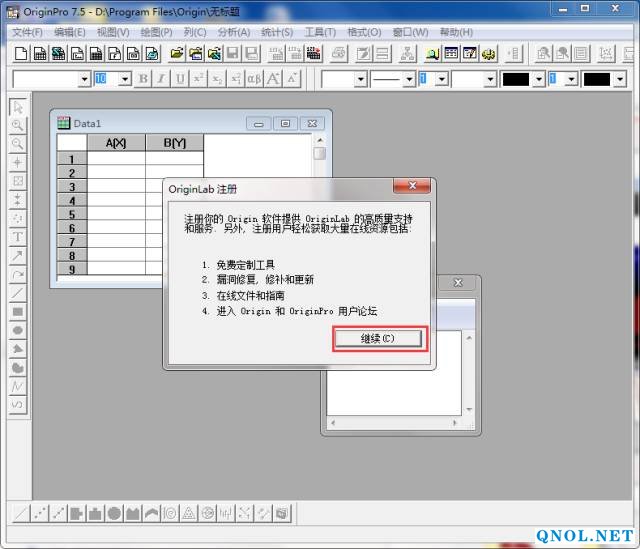Open the line style dropdown
This screenshot has height=549, width=640.
[409, 78]
